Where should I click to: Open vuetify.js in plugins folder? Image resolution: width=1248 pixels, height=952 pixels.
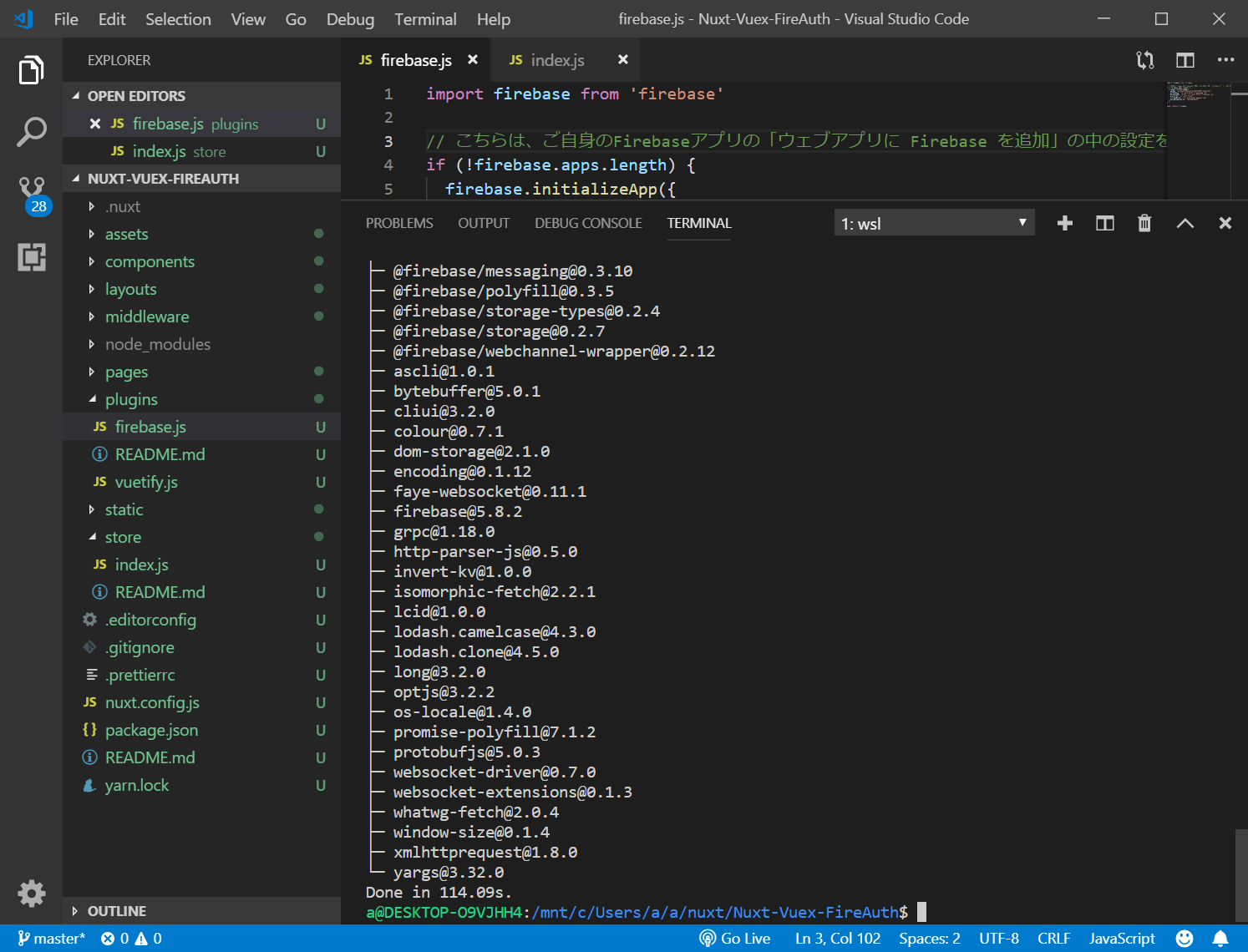(x=201, y=482)
